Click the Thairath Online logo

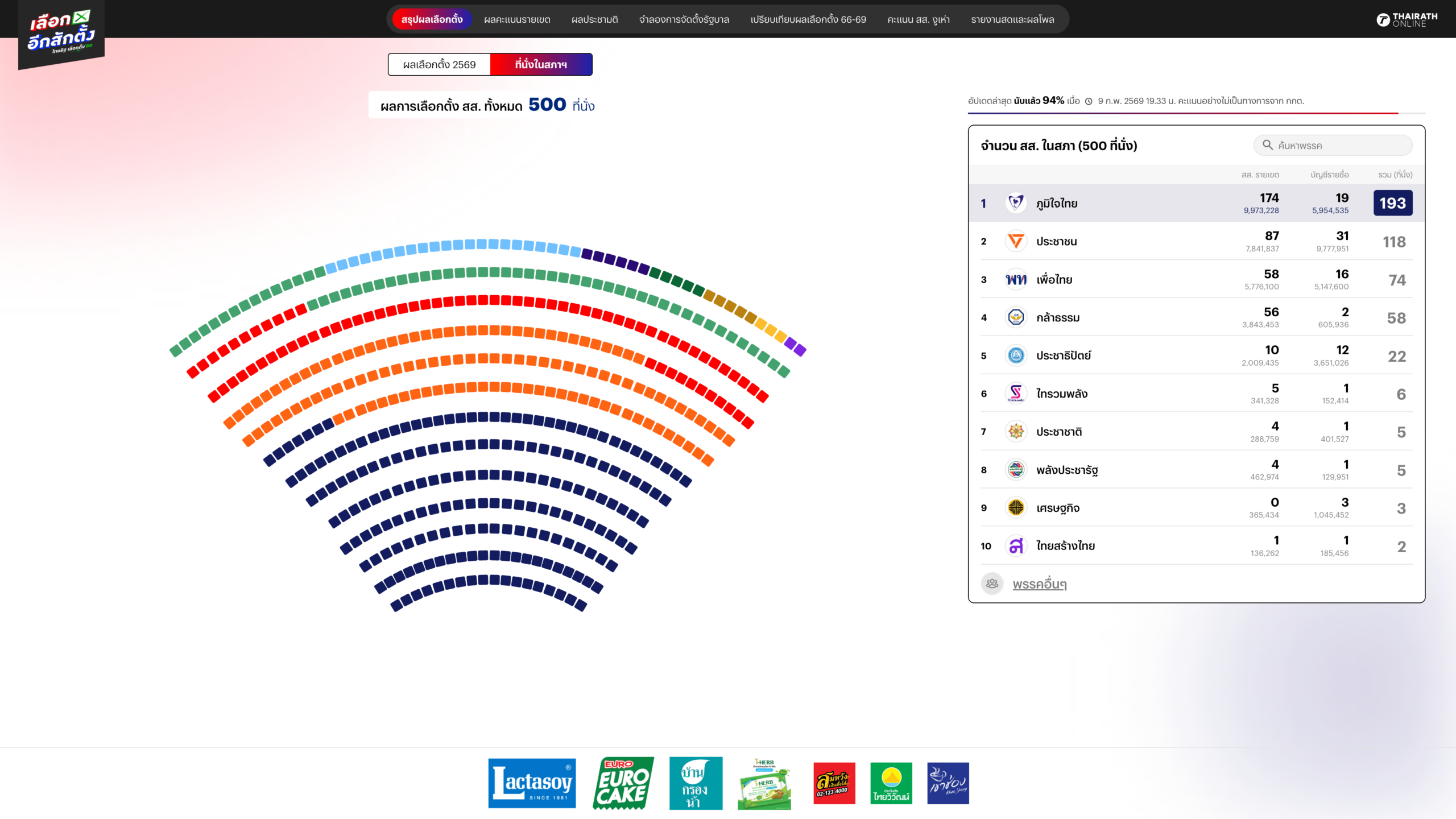coord(1407,20)
